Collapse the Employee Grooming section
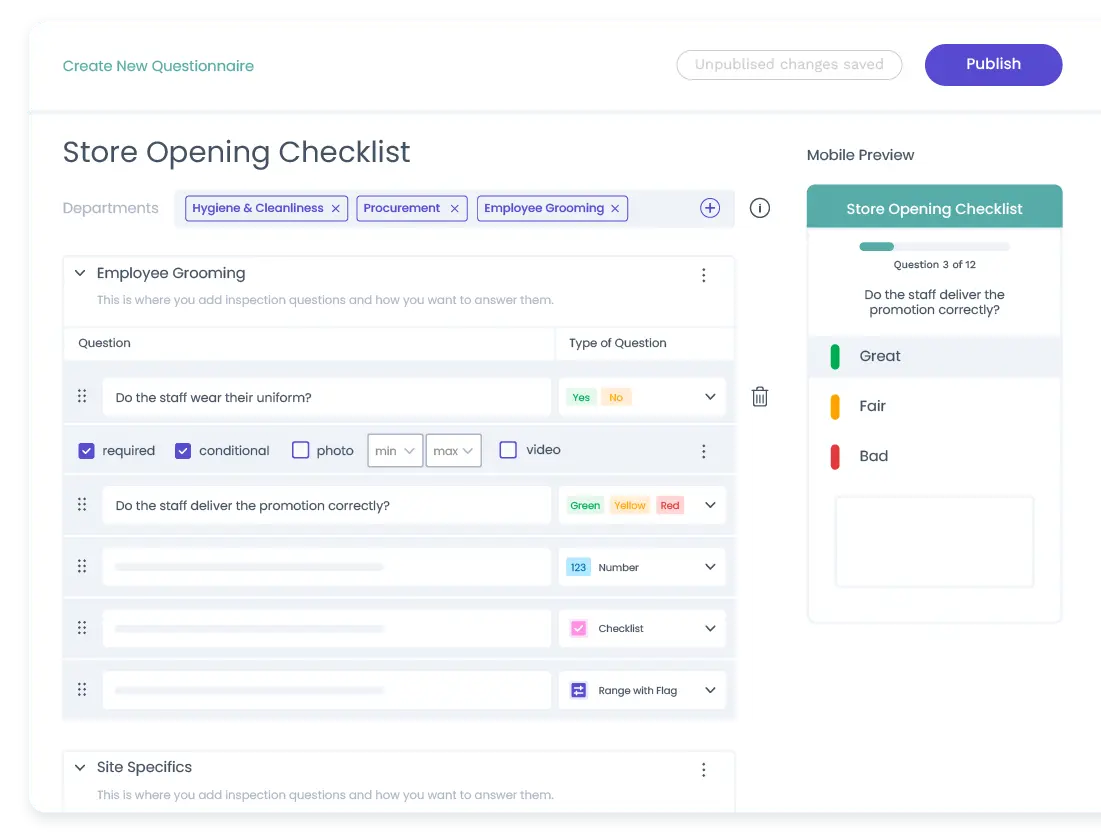Screen dimensions: 1101x834 point(80,273)
